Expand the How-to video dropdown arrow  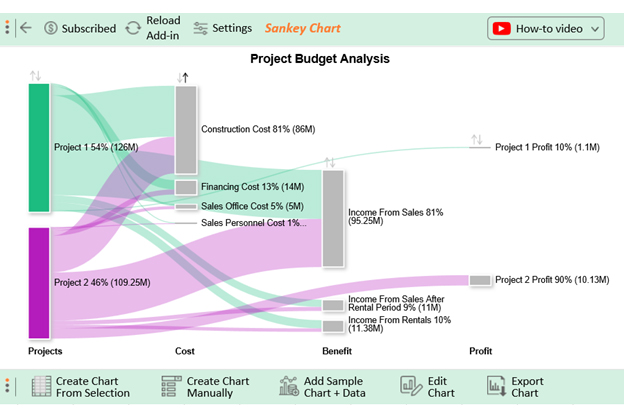(595, 29)
